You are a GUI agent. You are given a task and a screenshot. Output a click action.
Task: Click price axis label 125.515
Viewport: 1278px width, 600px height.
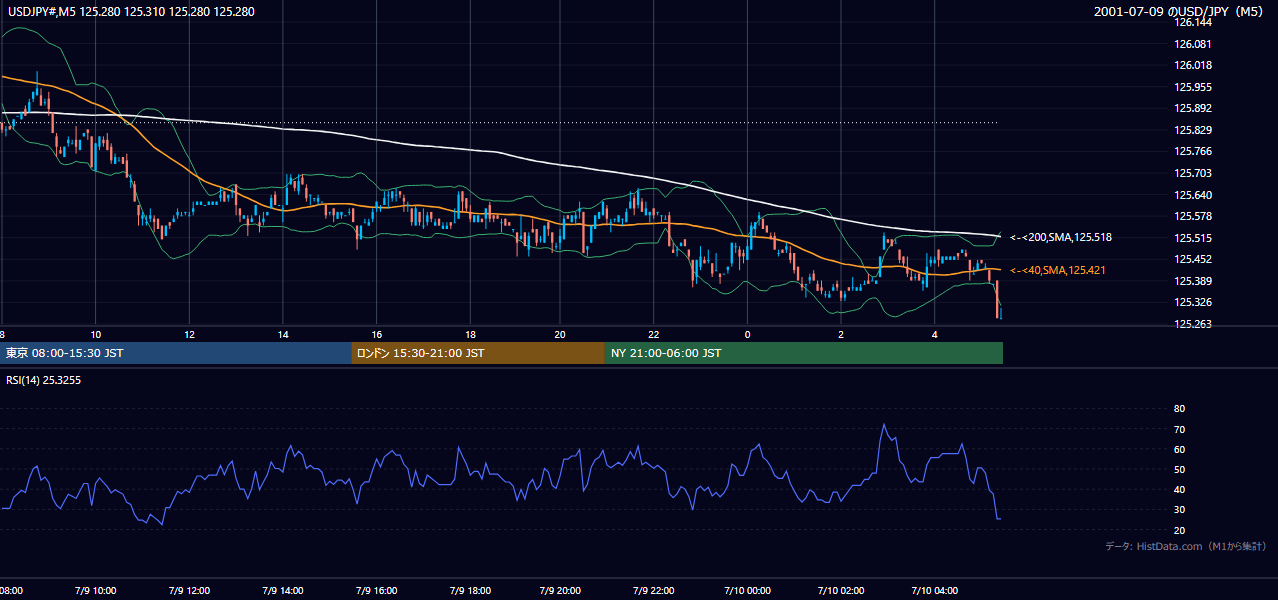tap(1192, 238)
